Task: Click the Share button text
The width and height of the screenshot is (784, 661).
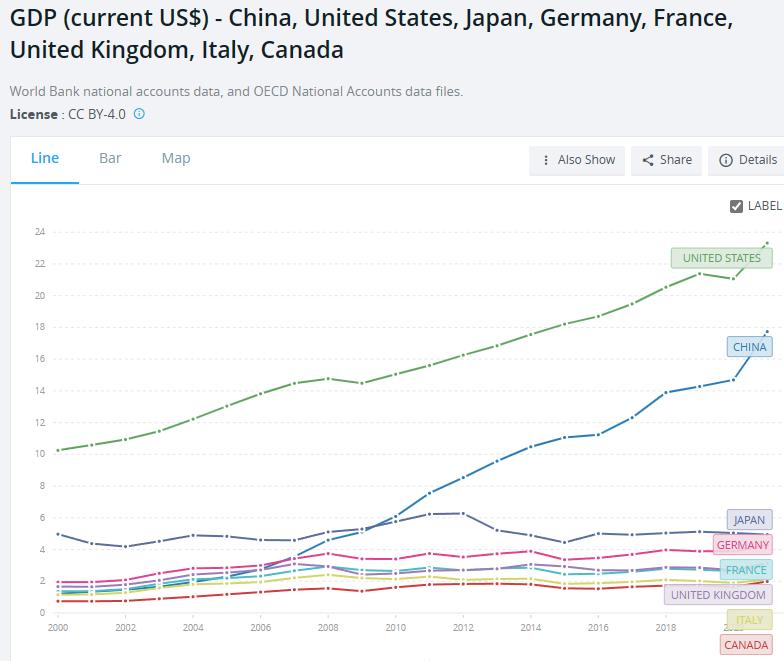Action: (676, 160)
